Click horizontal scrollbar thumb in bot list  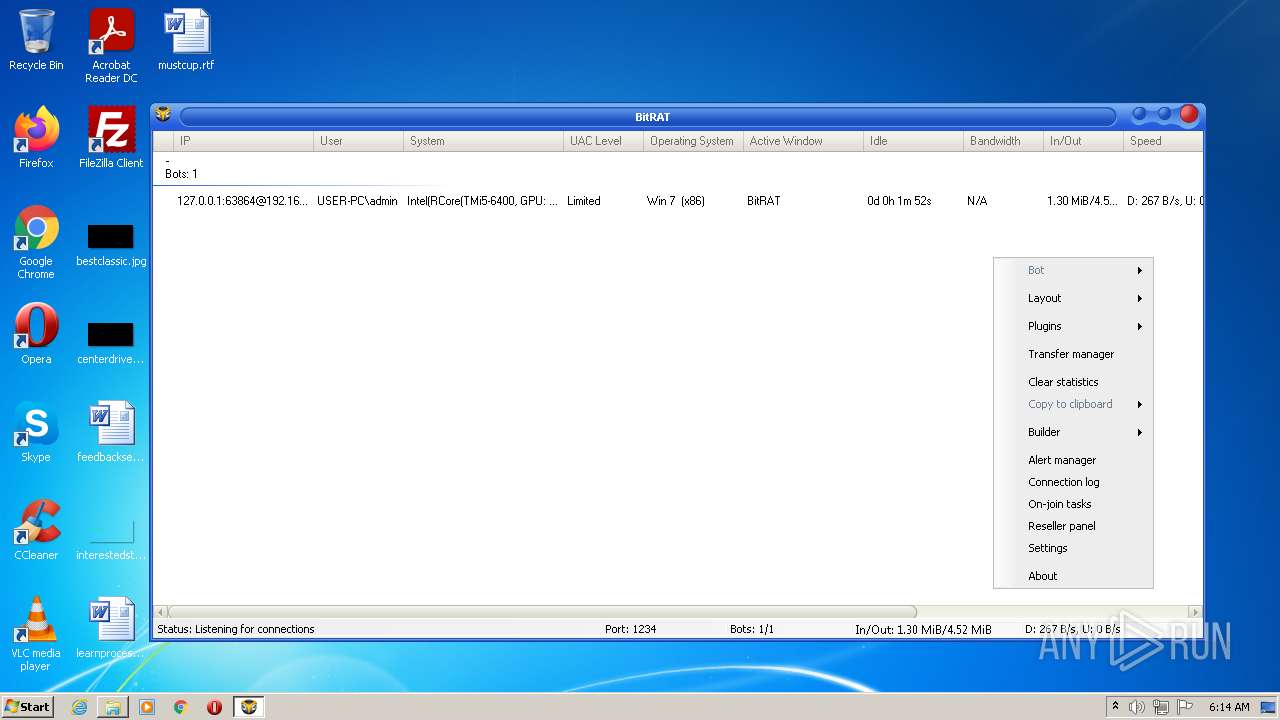(542, 611)
